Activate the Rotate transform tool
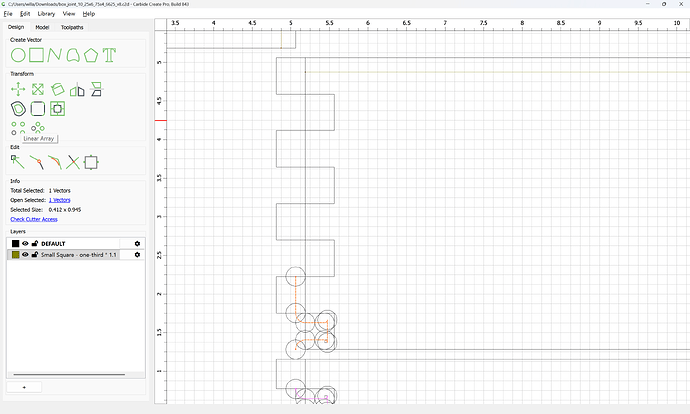 click(57, 89)
